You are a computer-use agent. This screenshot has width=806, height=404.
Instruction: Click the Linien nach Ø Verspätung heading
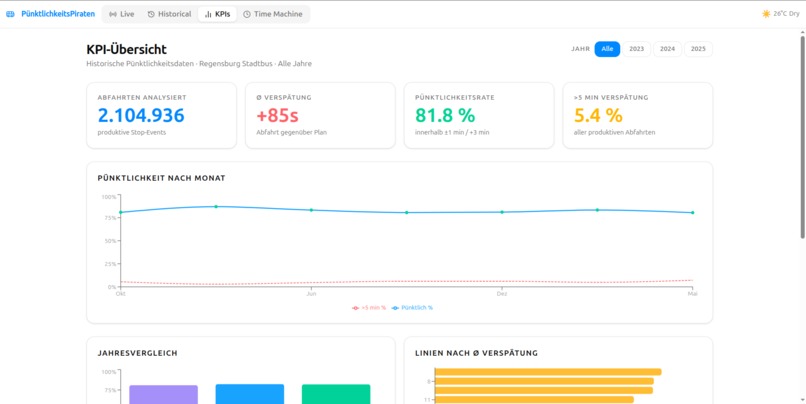click(476, 353)
